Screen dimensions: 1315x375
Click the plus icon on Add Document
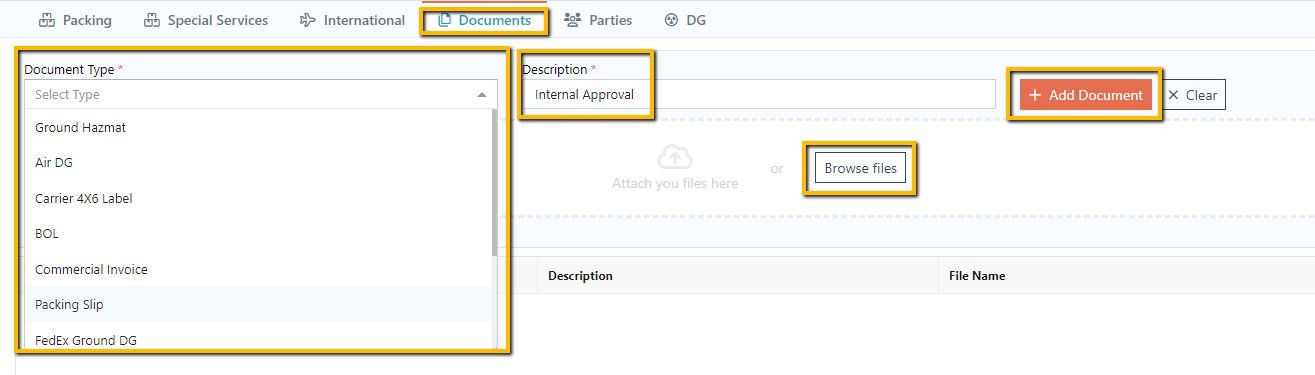click(x=1036, y=95)
